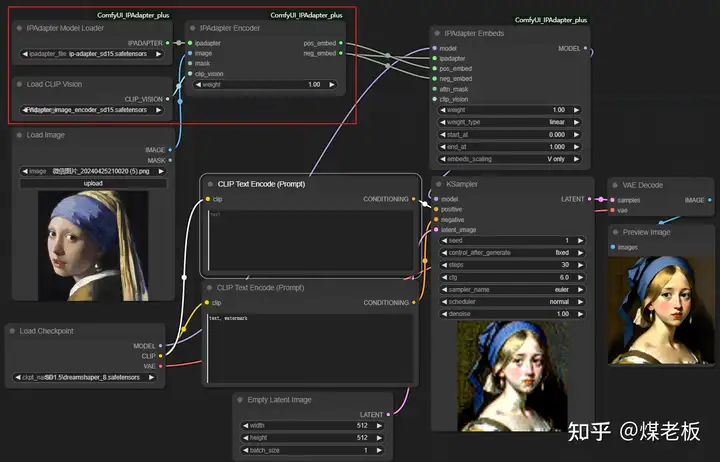Decrease KSampler cfg with left arrow
This screenshot has width=720, height=462.
click(x=444, y=277)
